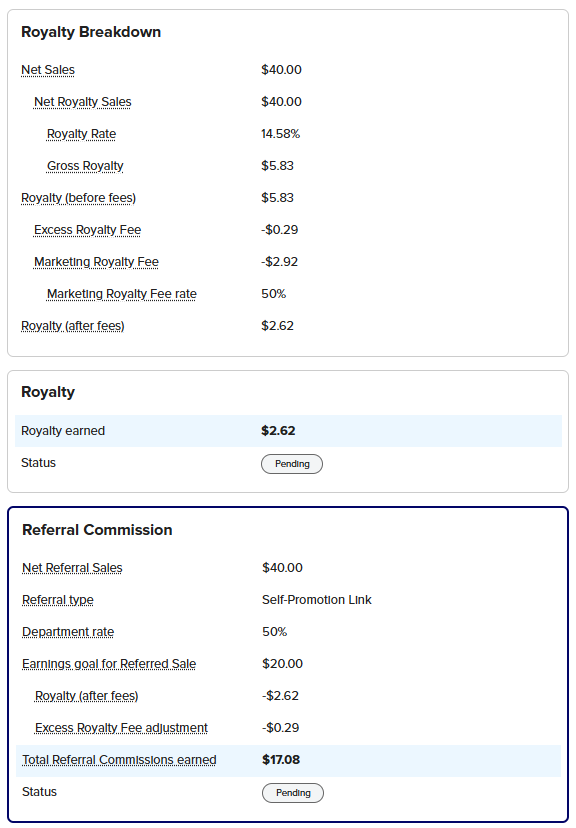Open the Referral type definition
Screen dimensions: 576x828
point(58,600)
